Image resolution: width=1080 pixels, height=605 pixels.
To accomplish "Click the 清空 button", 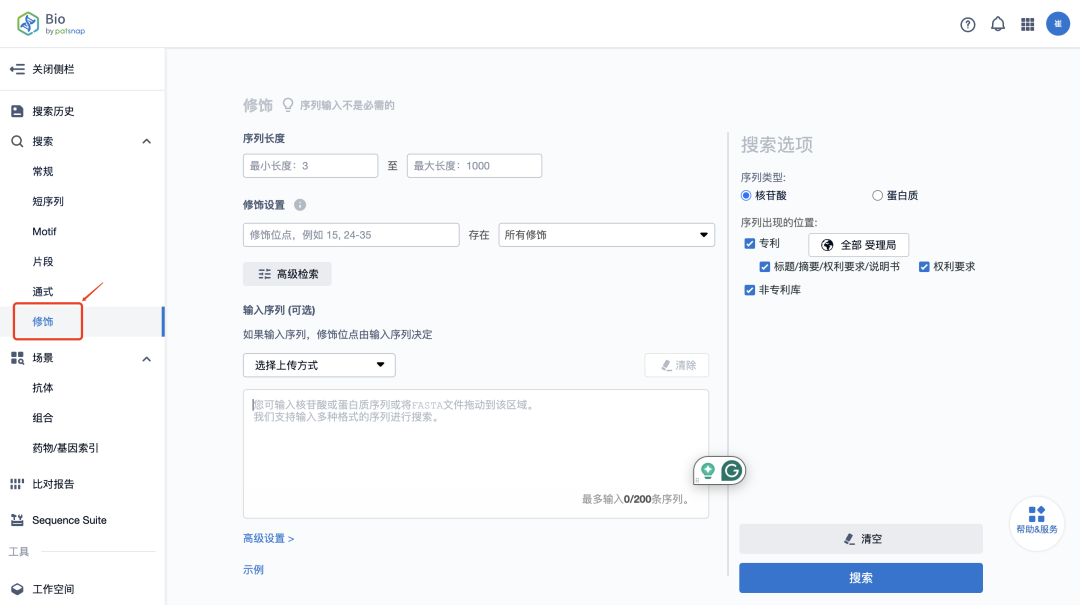I will click(x=861, y=539).
